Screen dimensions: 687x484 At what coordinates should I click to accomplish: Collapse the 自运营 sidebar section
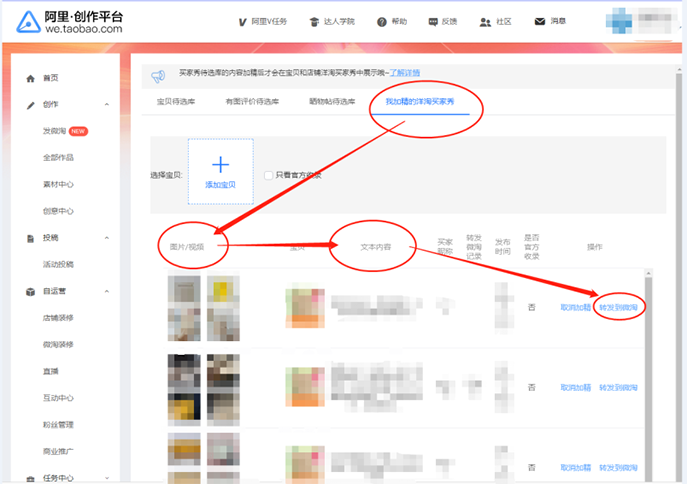[107, 292]
